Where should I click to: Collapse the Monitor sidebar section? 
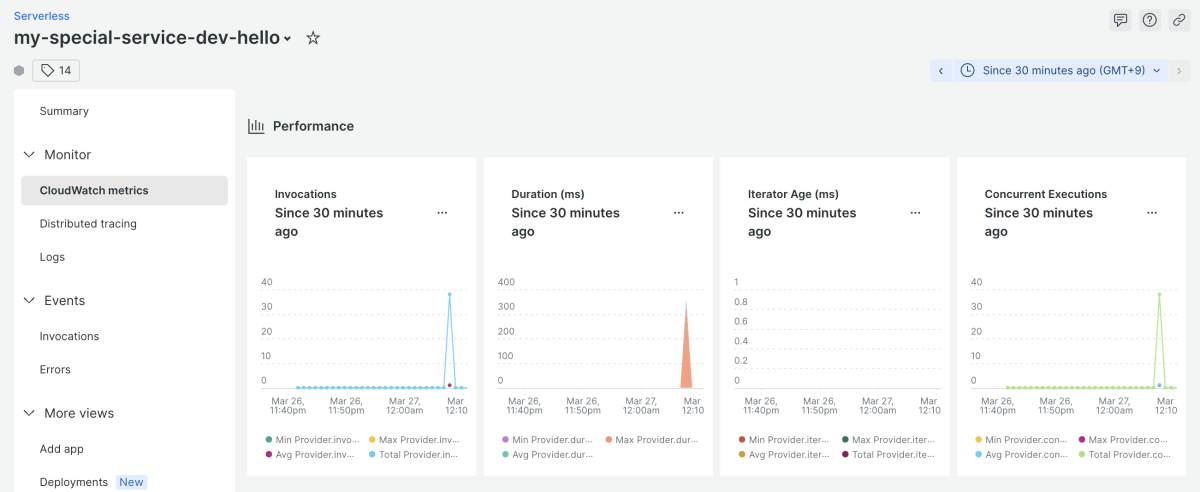[29, 155]
